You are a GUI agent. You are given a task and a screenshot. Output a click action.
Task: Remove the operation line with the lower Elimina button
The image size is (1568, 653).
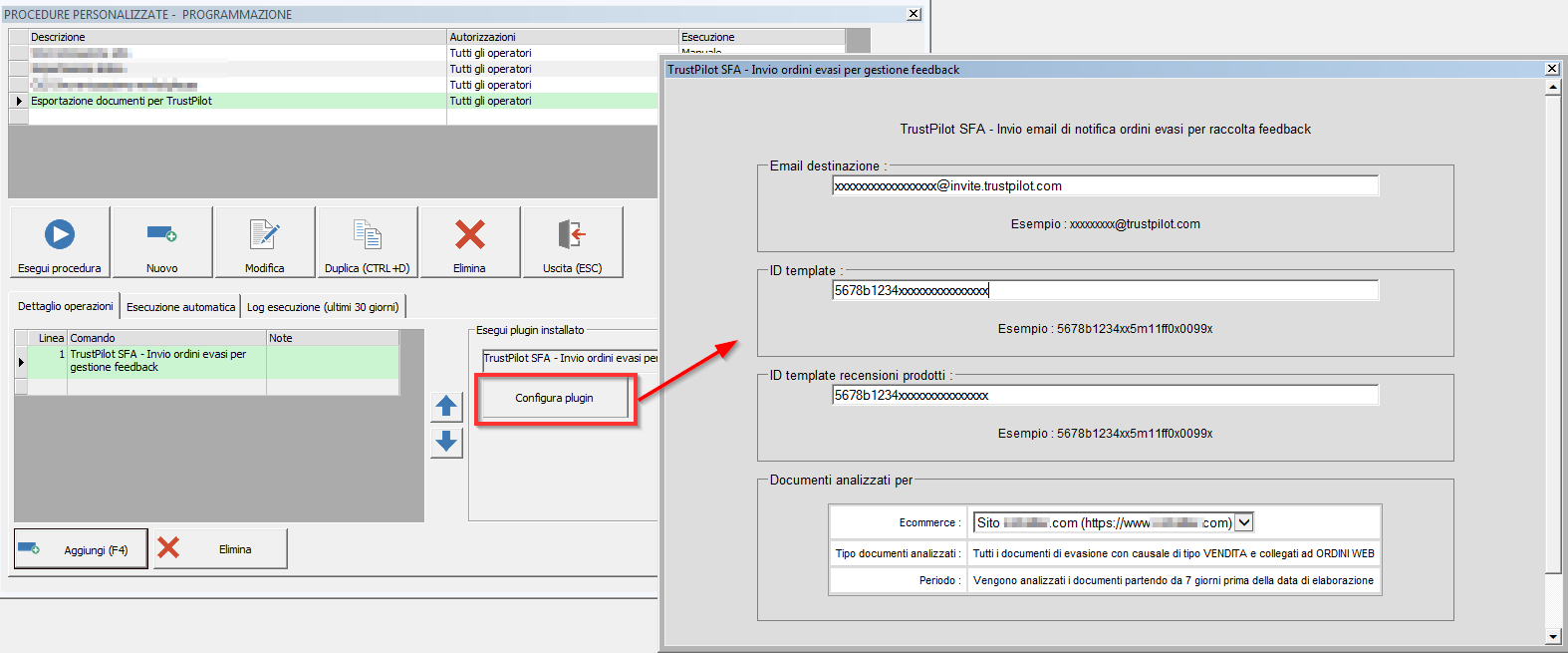pos(221,549)
